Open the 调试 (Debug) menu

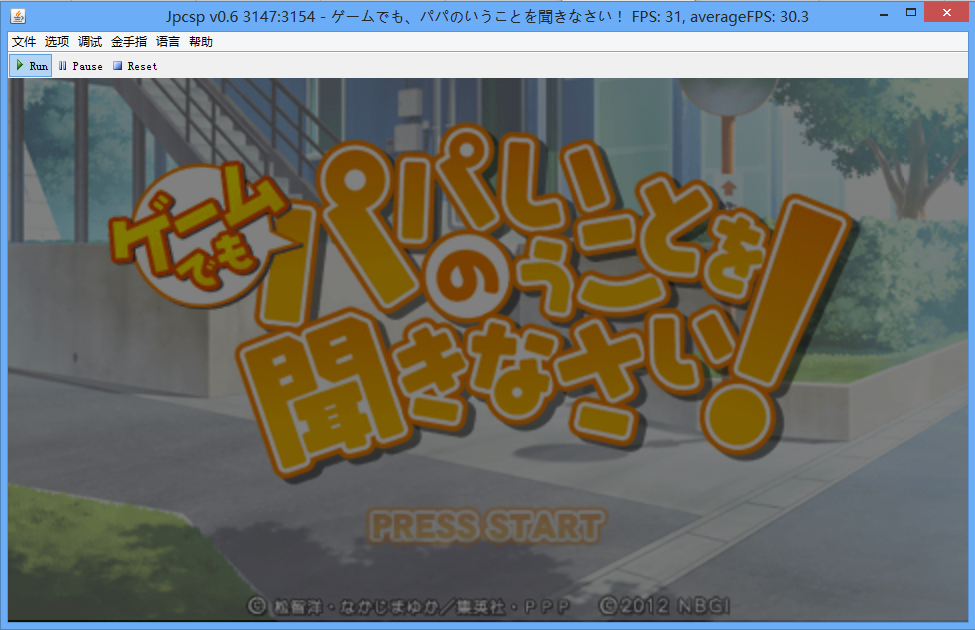[x=90, y=42]
